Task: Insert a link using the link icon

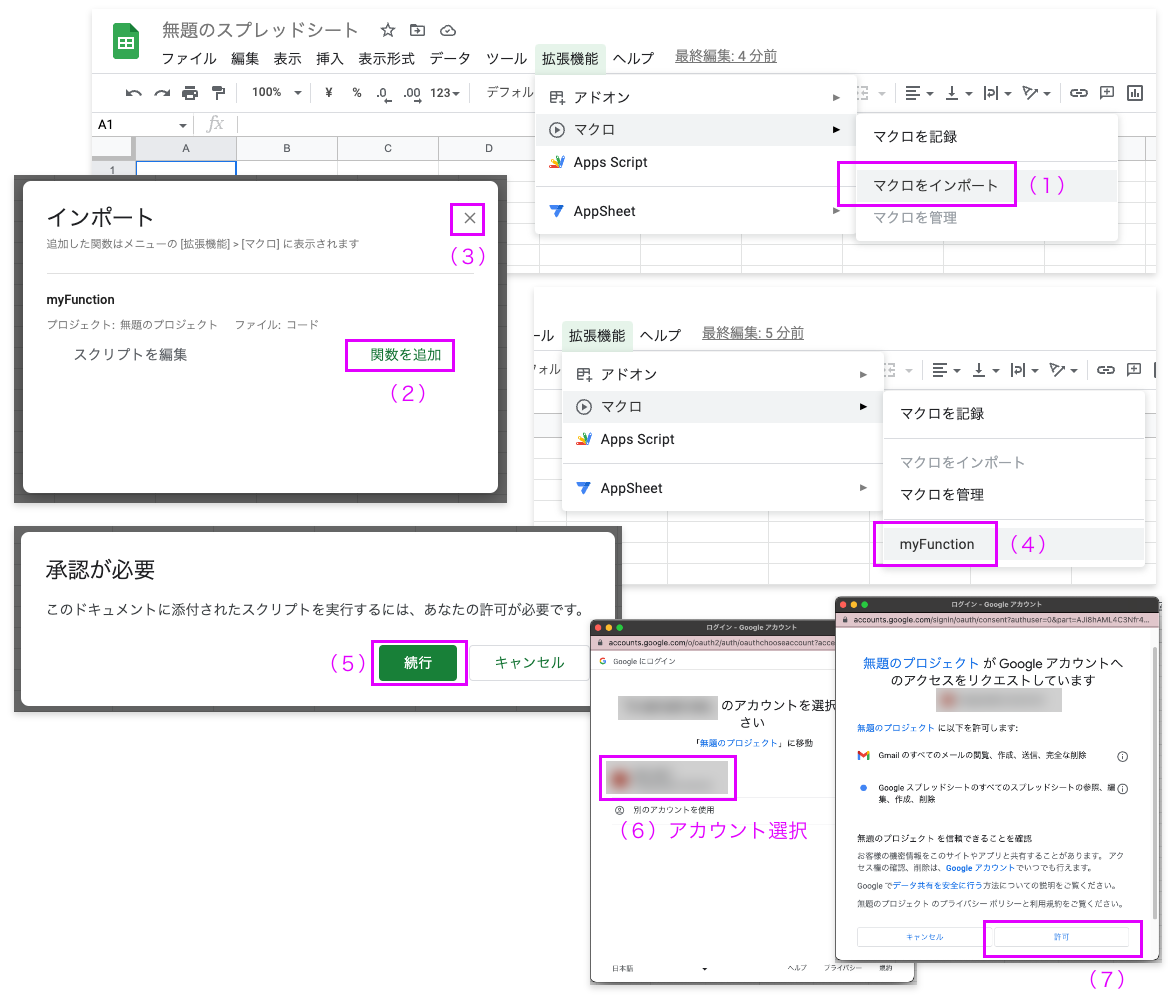Action: pos(1078,92)
